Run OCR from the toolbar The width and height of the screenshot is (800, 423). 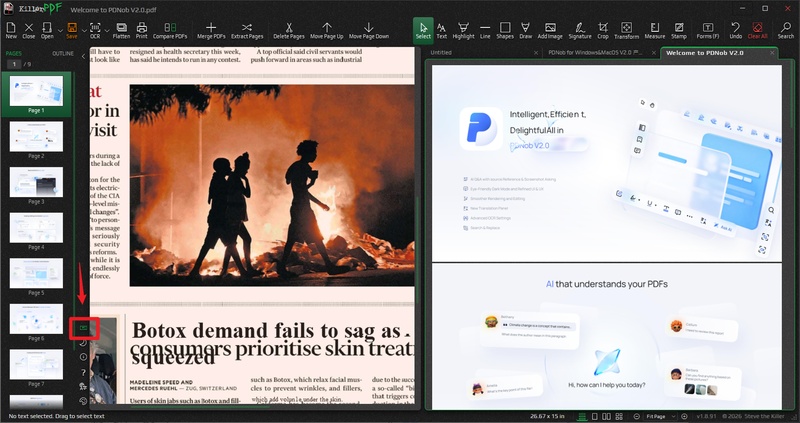(95, 30)
